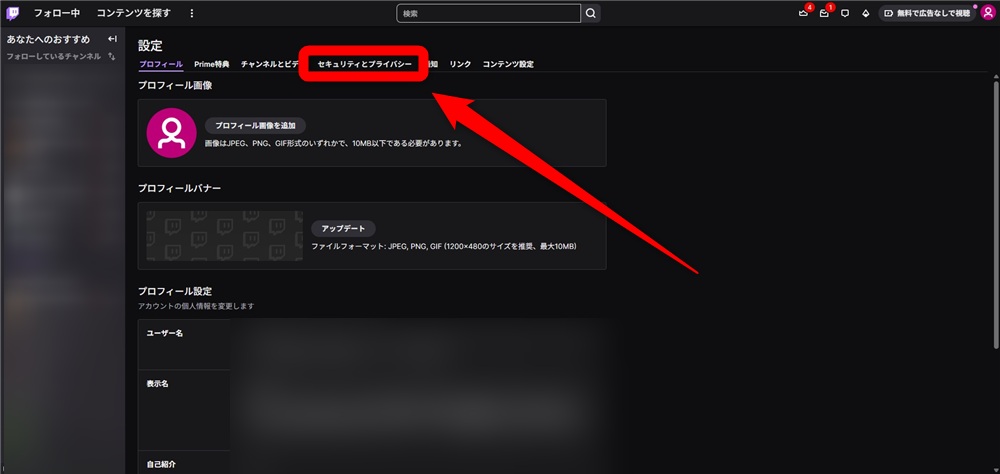1000x474 pixels.
Task: Click the ファイルフォーマット banner size hint text
Action: 444,246
